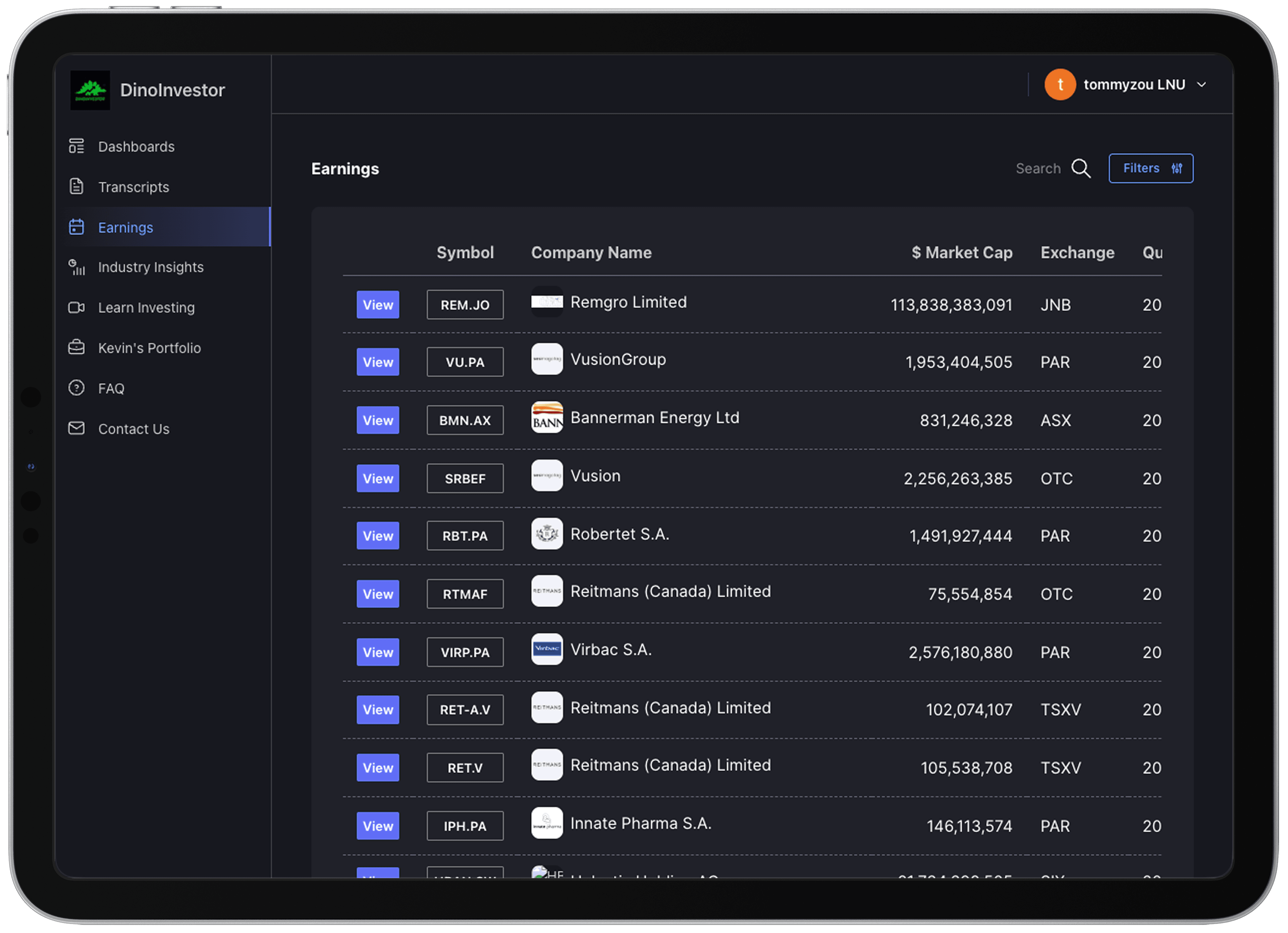Click the Robertet S.A. company logo
Viewport: 1288px width, 933px height.
click(547, 534)
